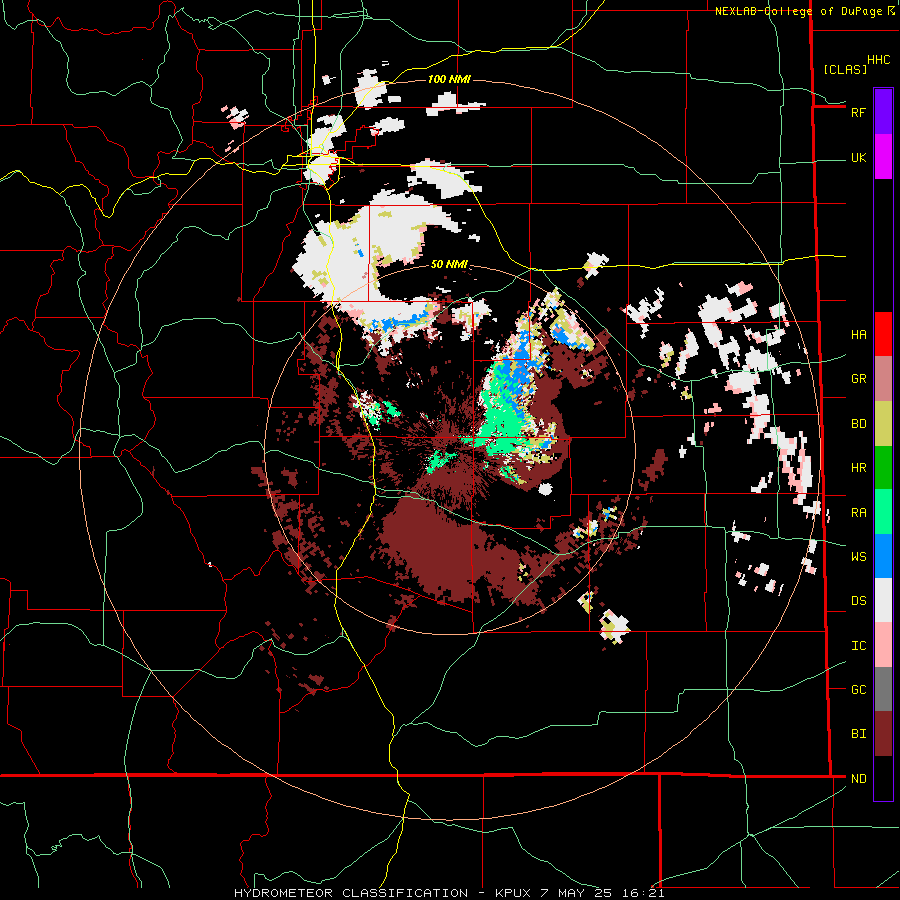The height and width of the screenshot is (900, 900).
Task: Click the [CLAS] units label
Action: tap(845, 69)
